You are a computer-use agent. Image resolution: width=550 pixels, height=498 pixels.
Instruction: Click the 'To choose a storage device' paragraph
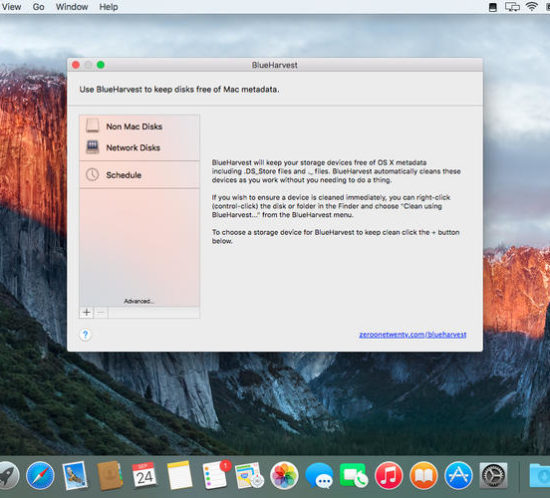[336, 236]
